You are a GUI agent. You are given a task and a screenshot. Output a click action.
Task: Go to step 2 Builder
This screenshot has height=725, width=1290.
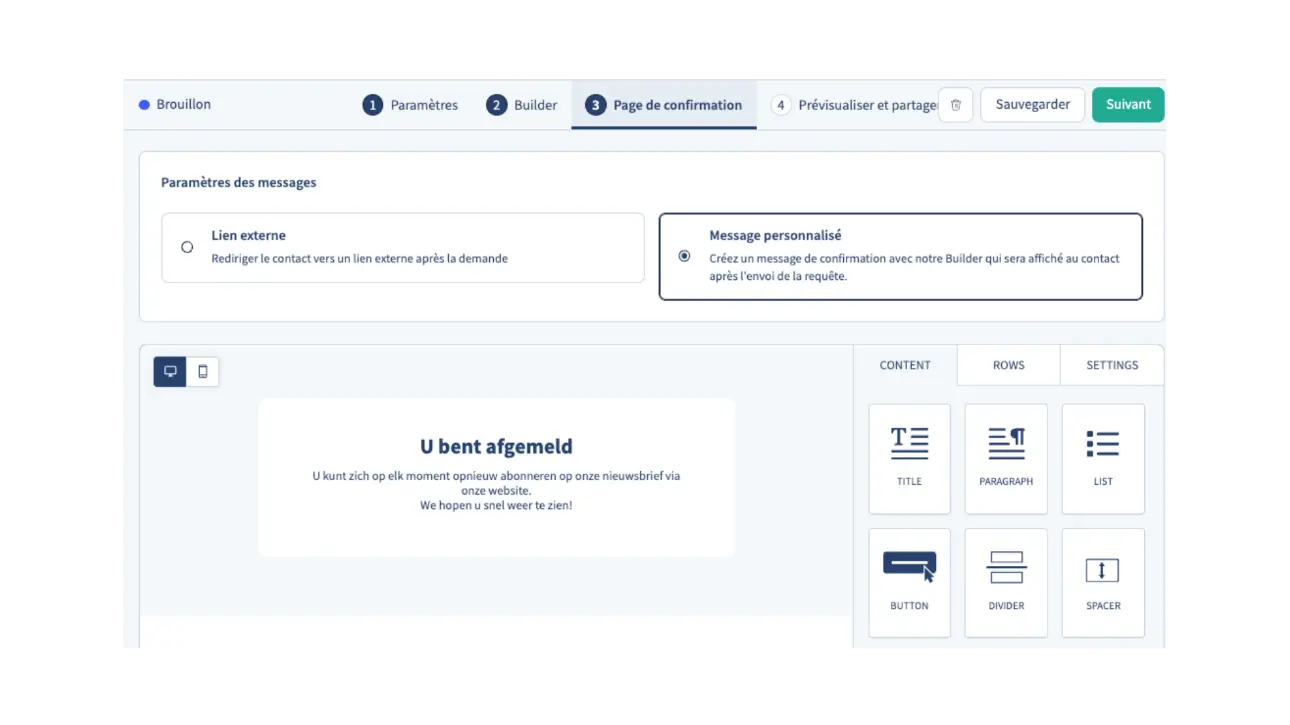coord(522,105)
